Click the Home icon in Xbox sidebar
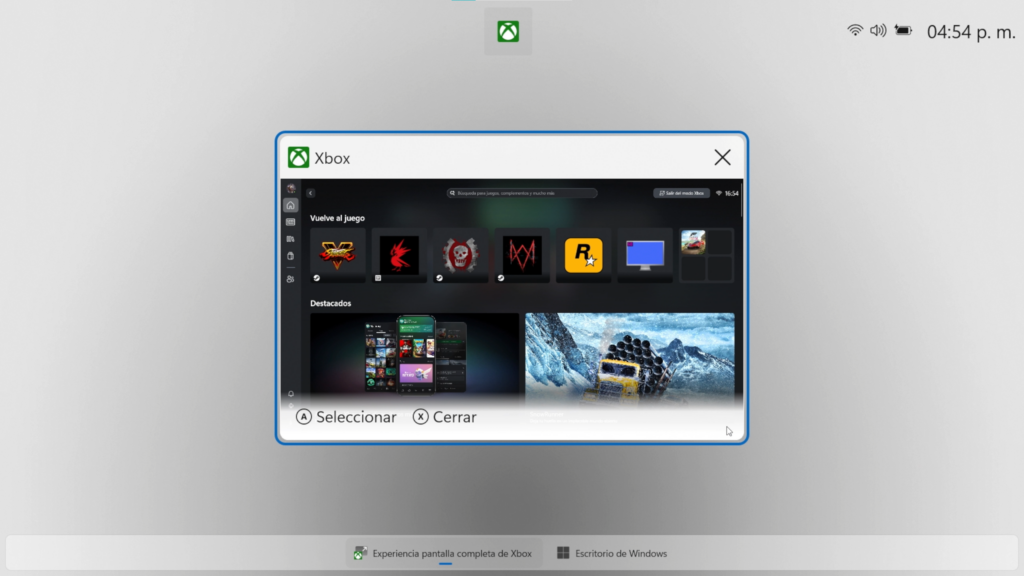Screen dimensions: 1024x576 click(291, 205)
